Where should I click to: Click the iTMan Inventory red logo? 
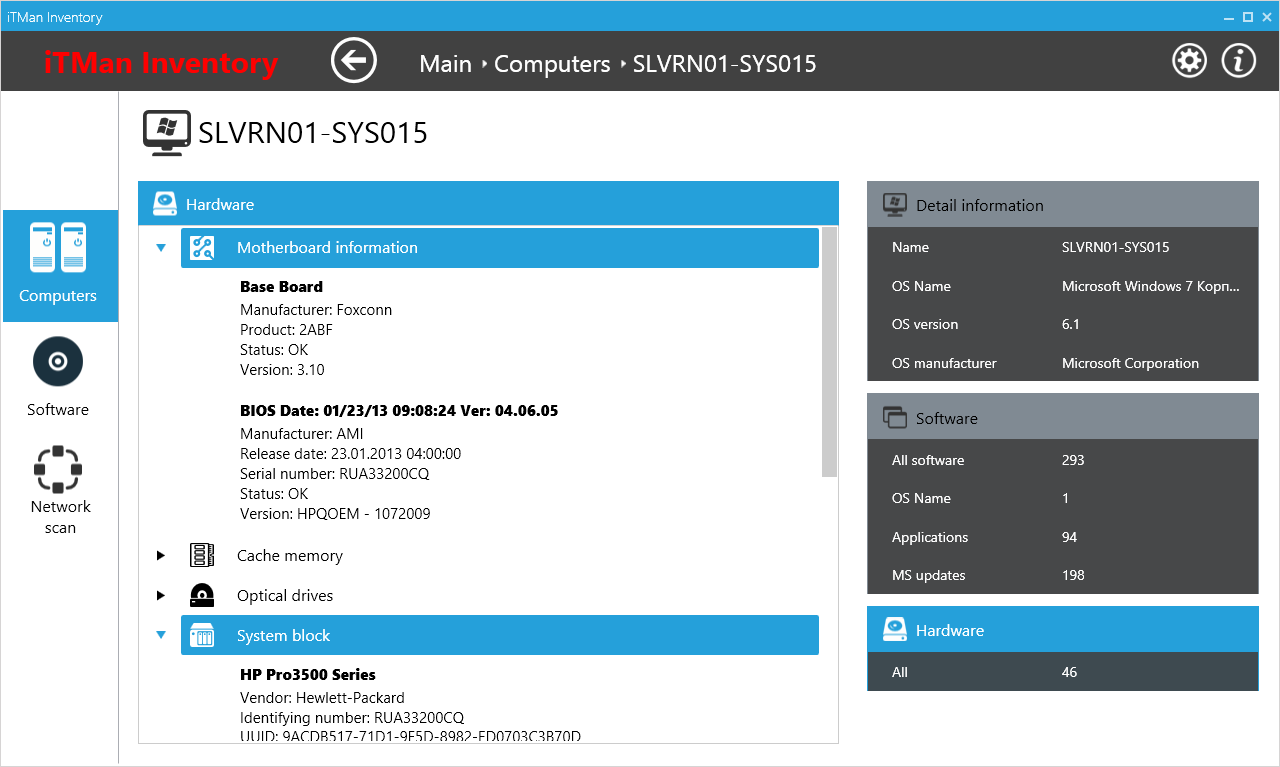pos(161,63)
